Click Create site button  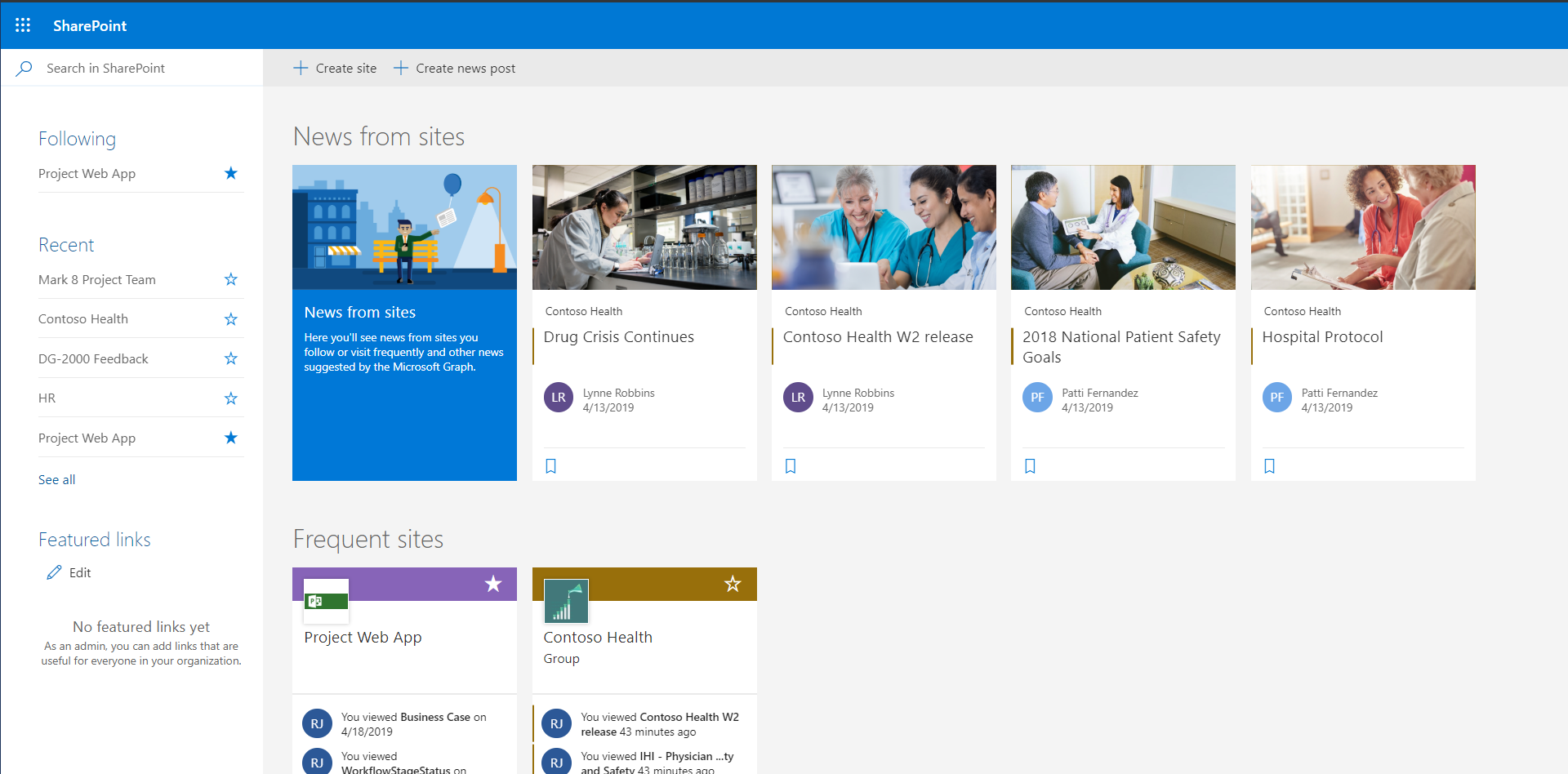(x=335, y=68)
